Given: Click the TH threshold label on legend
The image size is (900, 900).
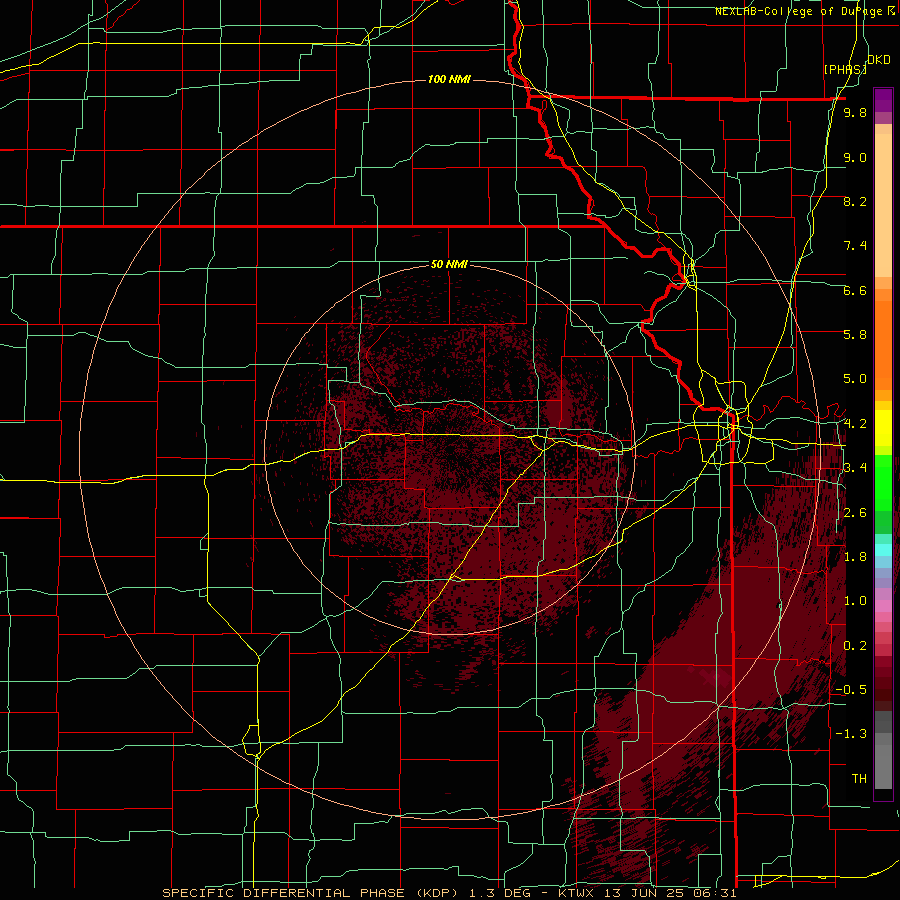Looking at the screenshot, I should 859,779.
